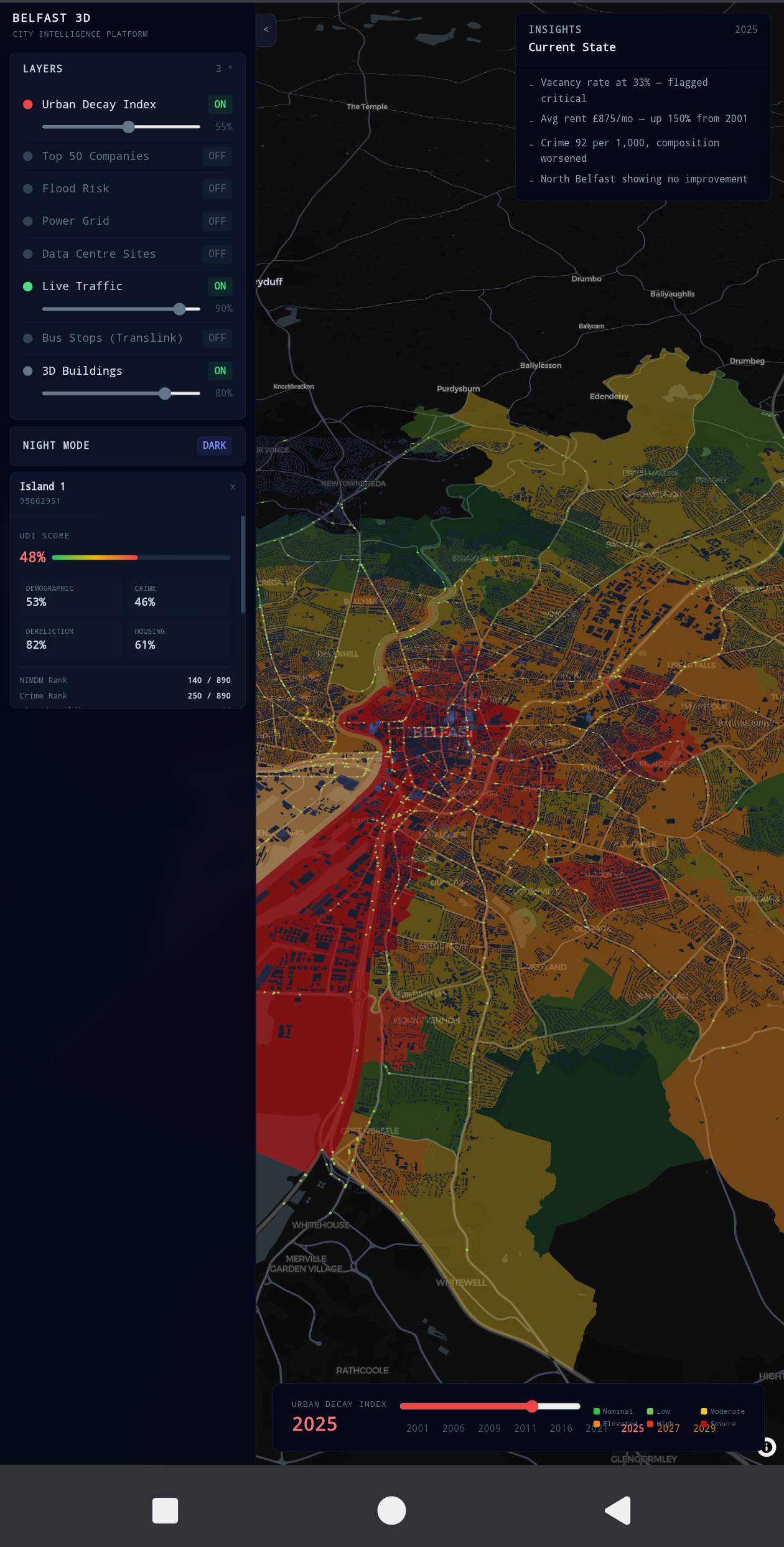
Task: Click the Avg rent £875/mo insight
Action: click(x=643, y=119)
